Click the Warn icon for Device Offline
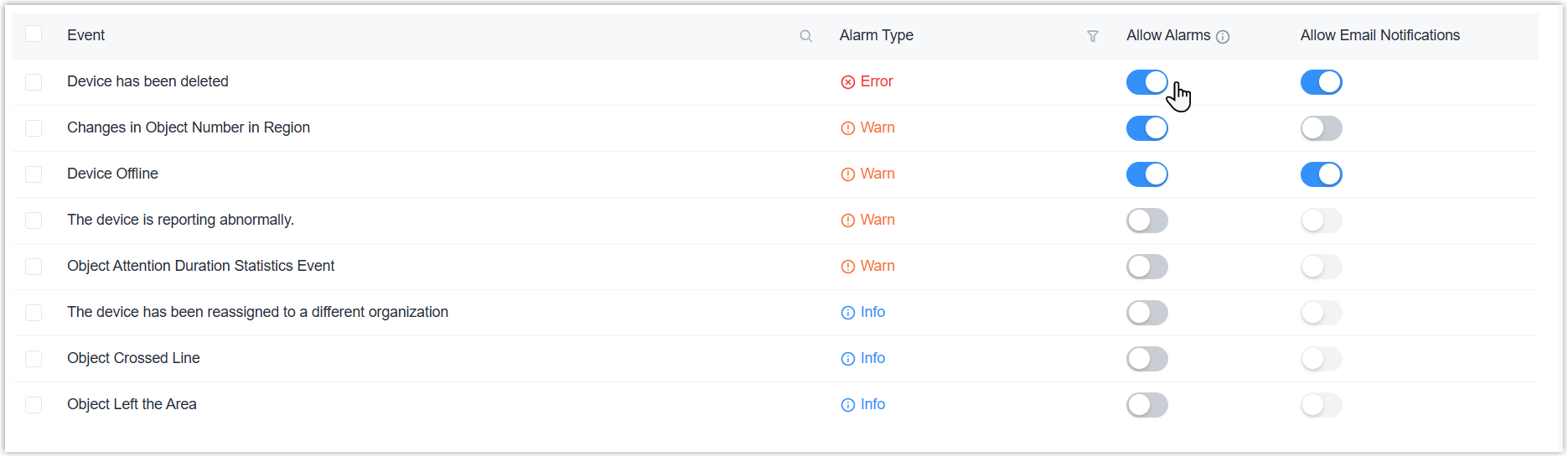The width and height of the screenshot is (1568, 457). 848,174
